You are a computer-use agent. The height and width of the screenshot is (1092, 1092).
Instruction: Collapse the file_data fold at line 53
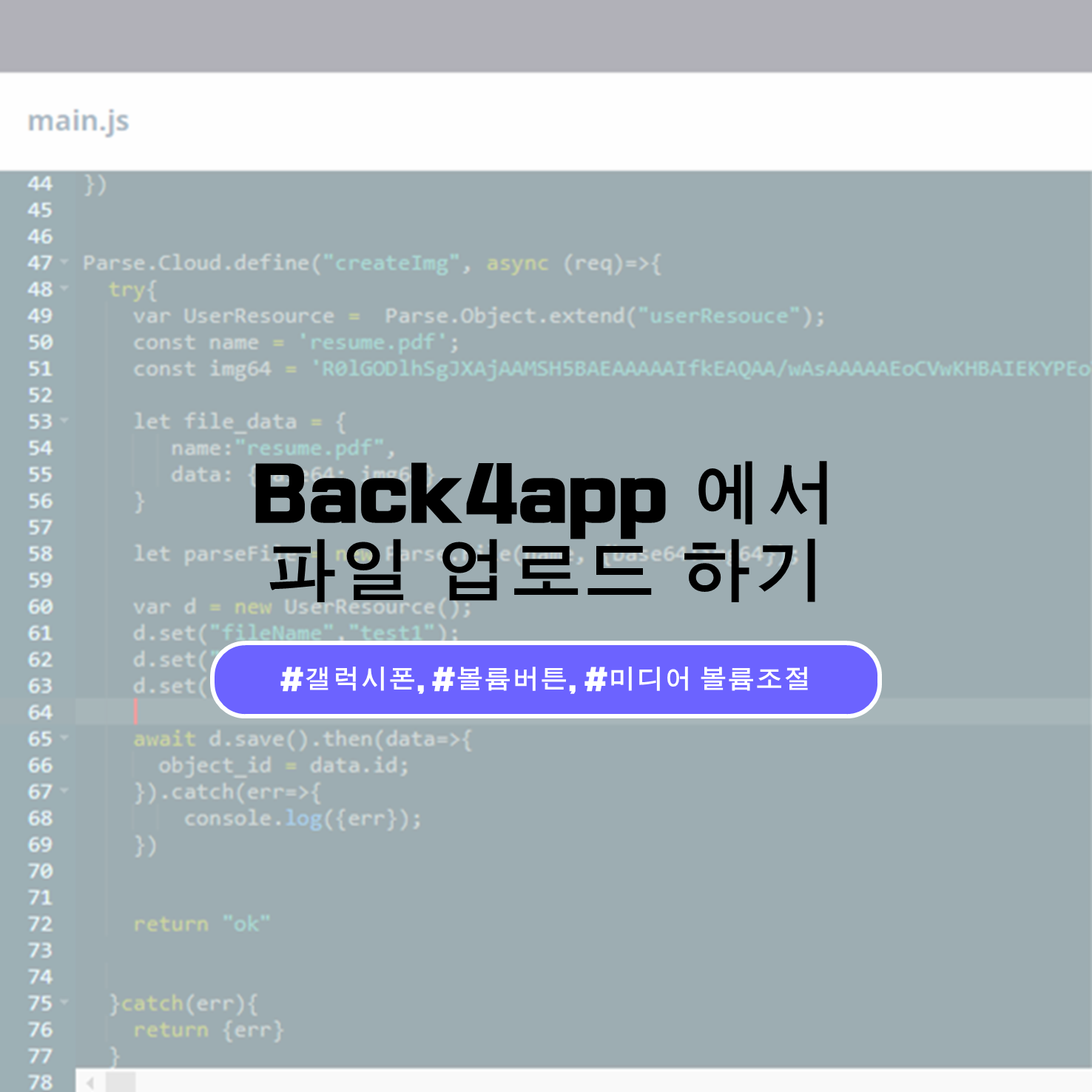click(64, 420)
